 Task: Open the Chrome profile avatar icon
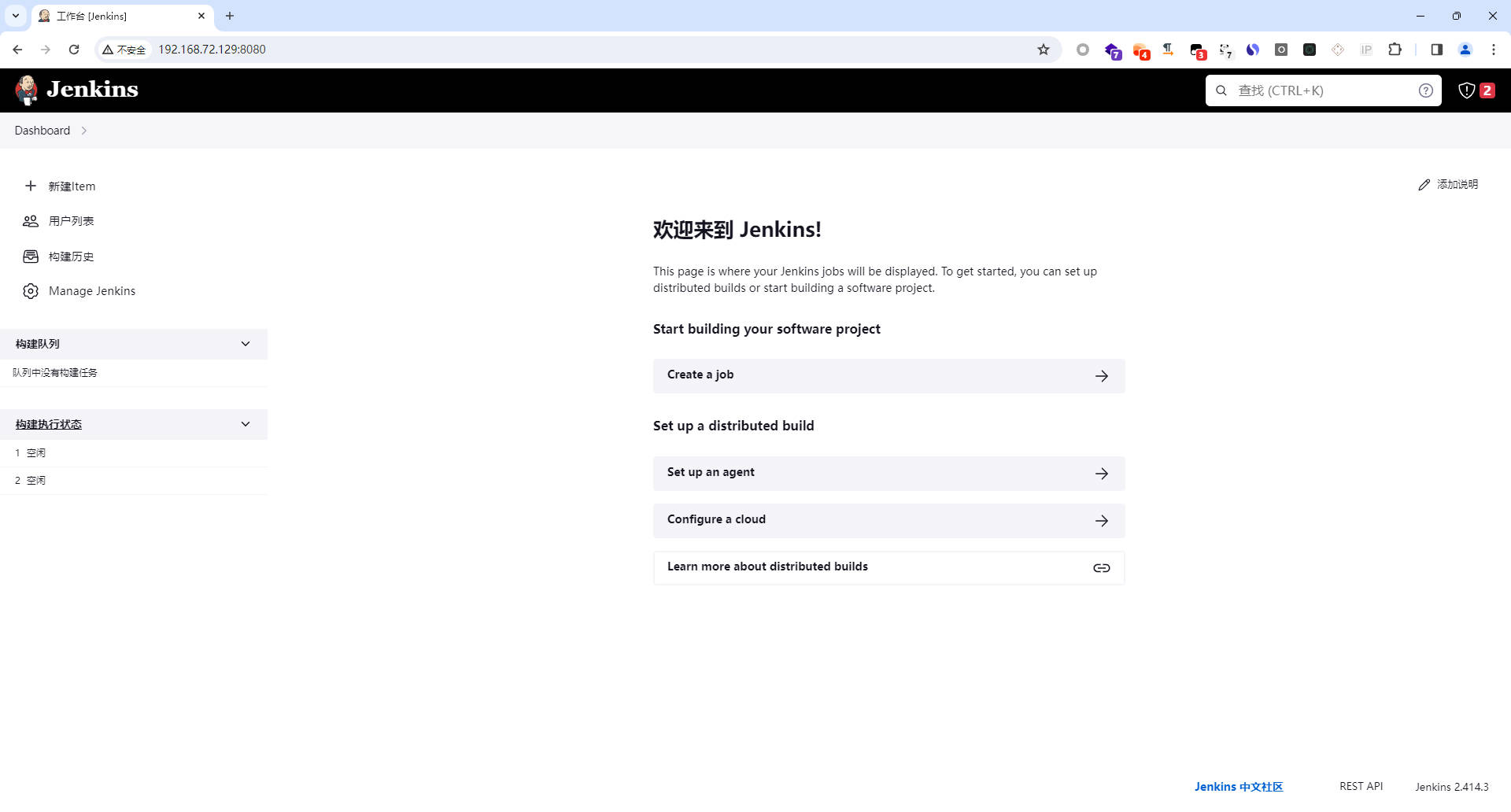coord(1465,50)
